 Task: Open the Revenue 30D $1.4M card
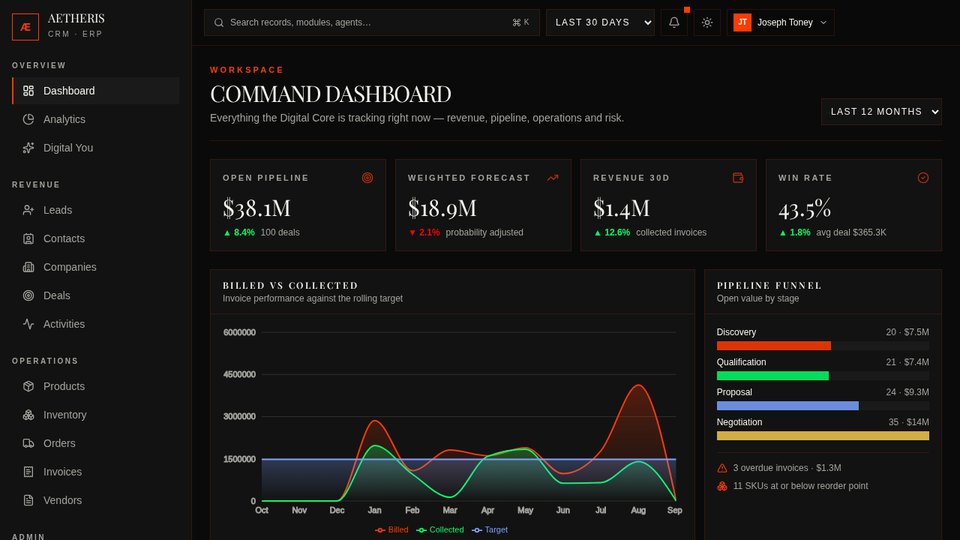tap(669, 205)
